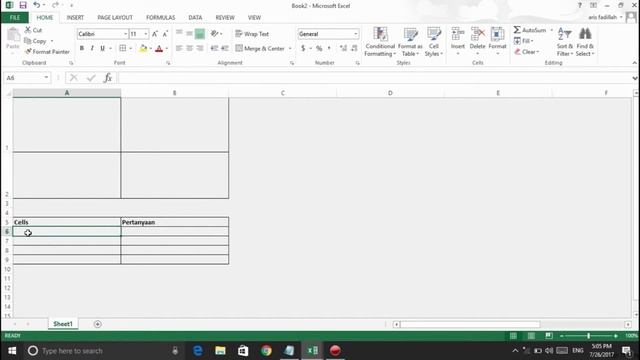Open the FILE tab
This screenshot has width=640, height=360.
[15, 18]
